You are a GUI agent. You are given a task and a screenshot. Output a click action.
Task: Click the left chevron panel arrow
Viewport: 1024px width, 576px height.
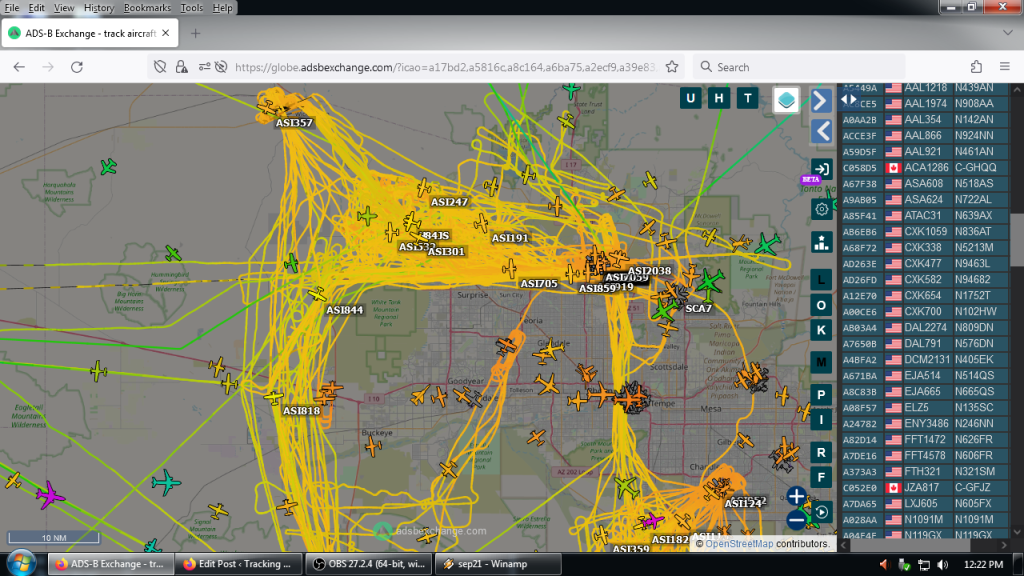[822, 131]
